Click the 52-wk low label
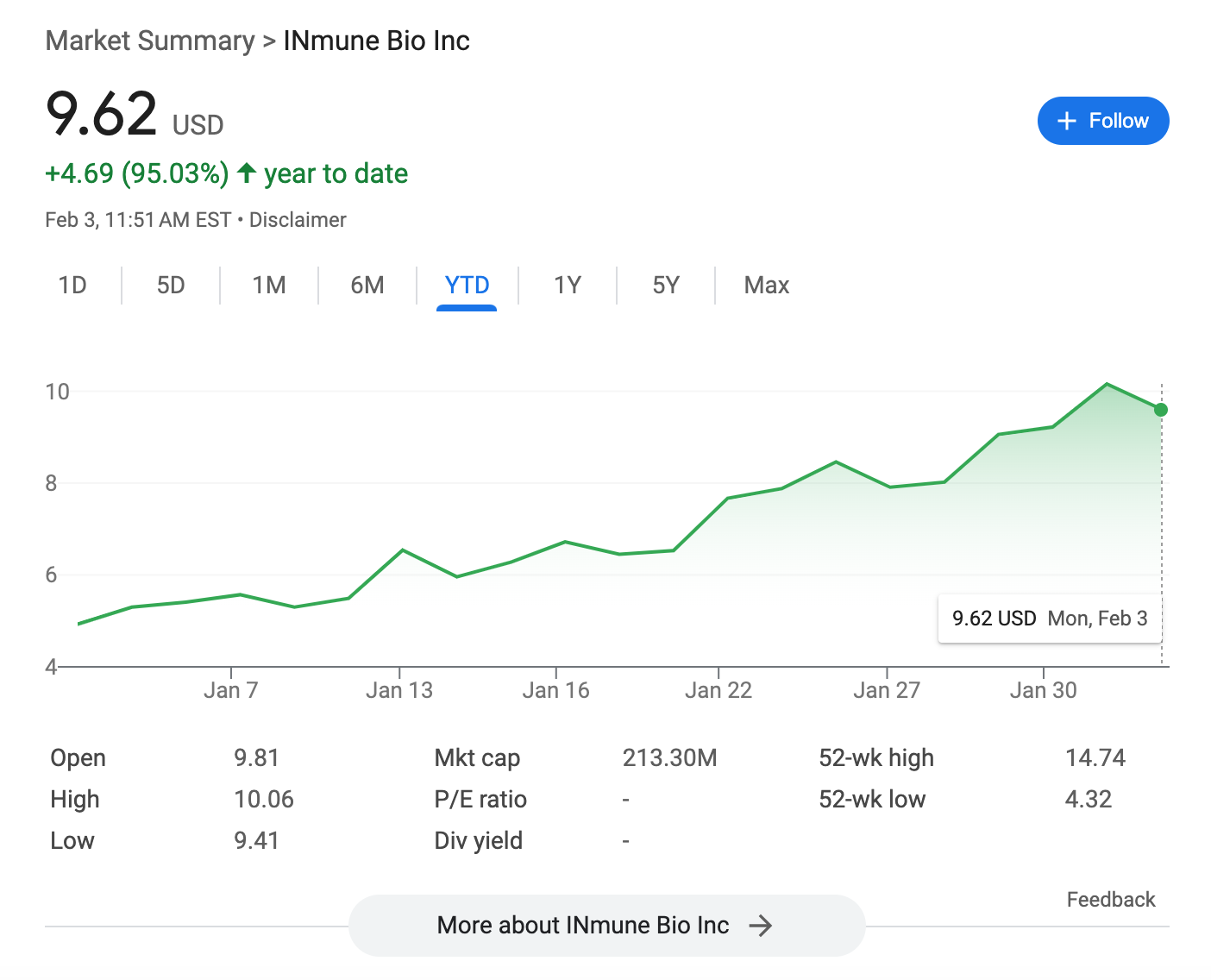Viewport: 1211px width, 980px height. click(872, 799)
